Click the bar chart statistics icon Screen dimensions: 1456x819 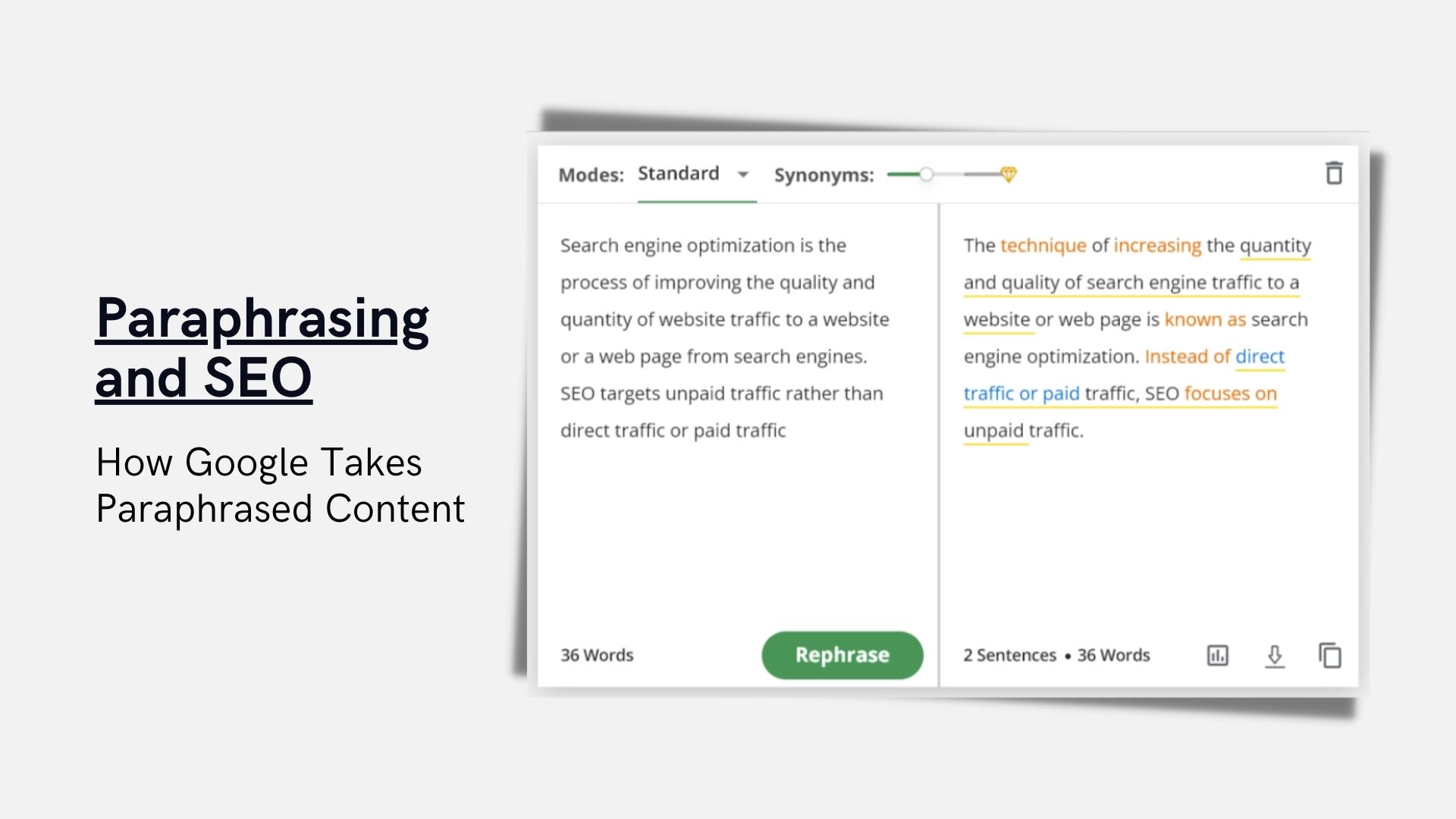1218,655
